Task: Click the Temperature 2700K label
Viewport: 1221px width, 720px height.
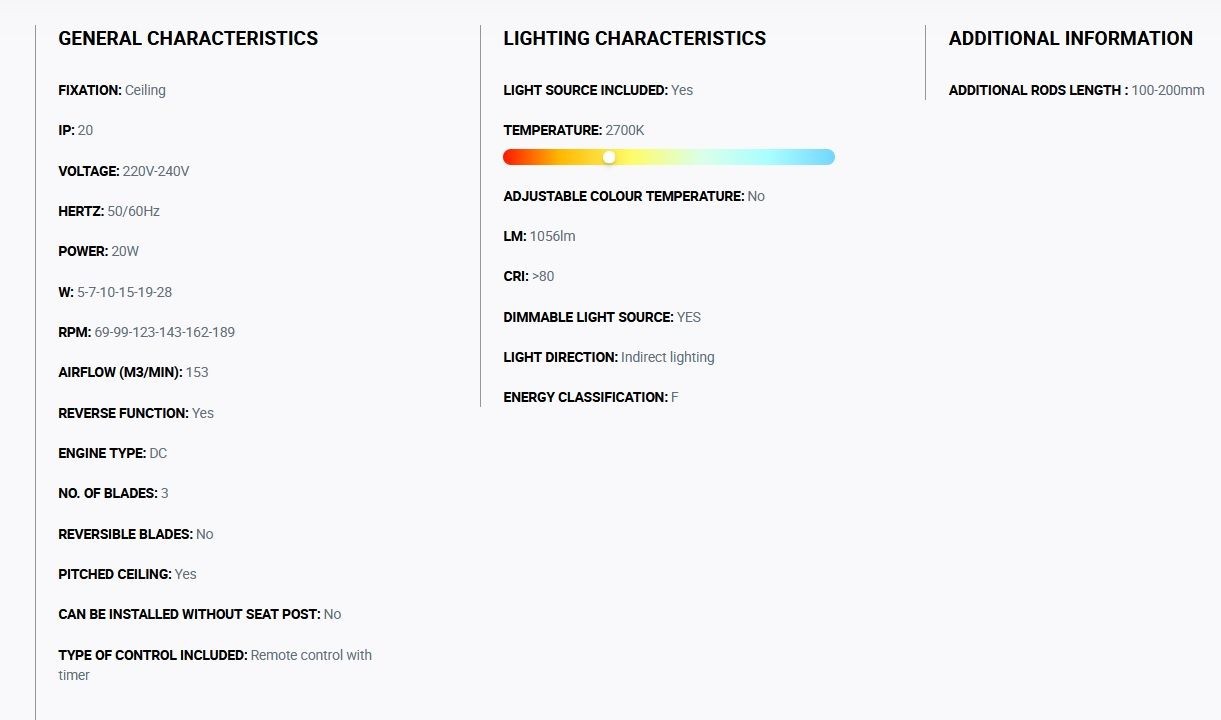Action: (x=573, y=130)
